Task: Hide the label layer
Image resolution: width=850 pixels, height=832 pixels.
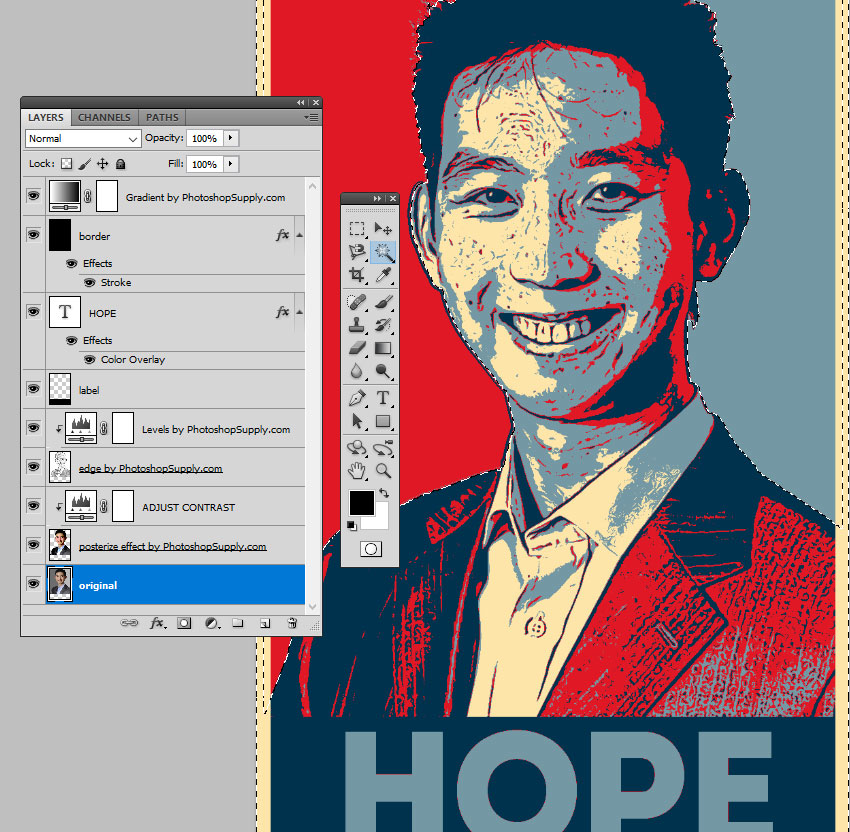Action: point(34,389)
